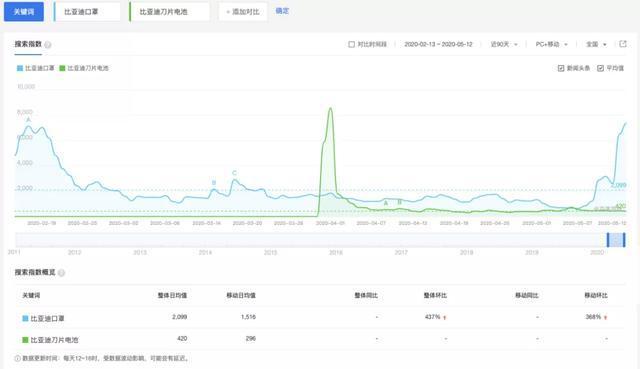Open help icon next to 搜索指数概览
This screenshot has height=369, width=640.
[x=61, y=273]
